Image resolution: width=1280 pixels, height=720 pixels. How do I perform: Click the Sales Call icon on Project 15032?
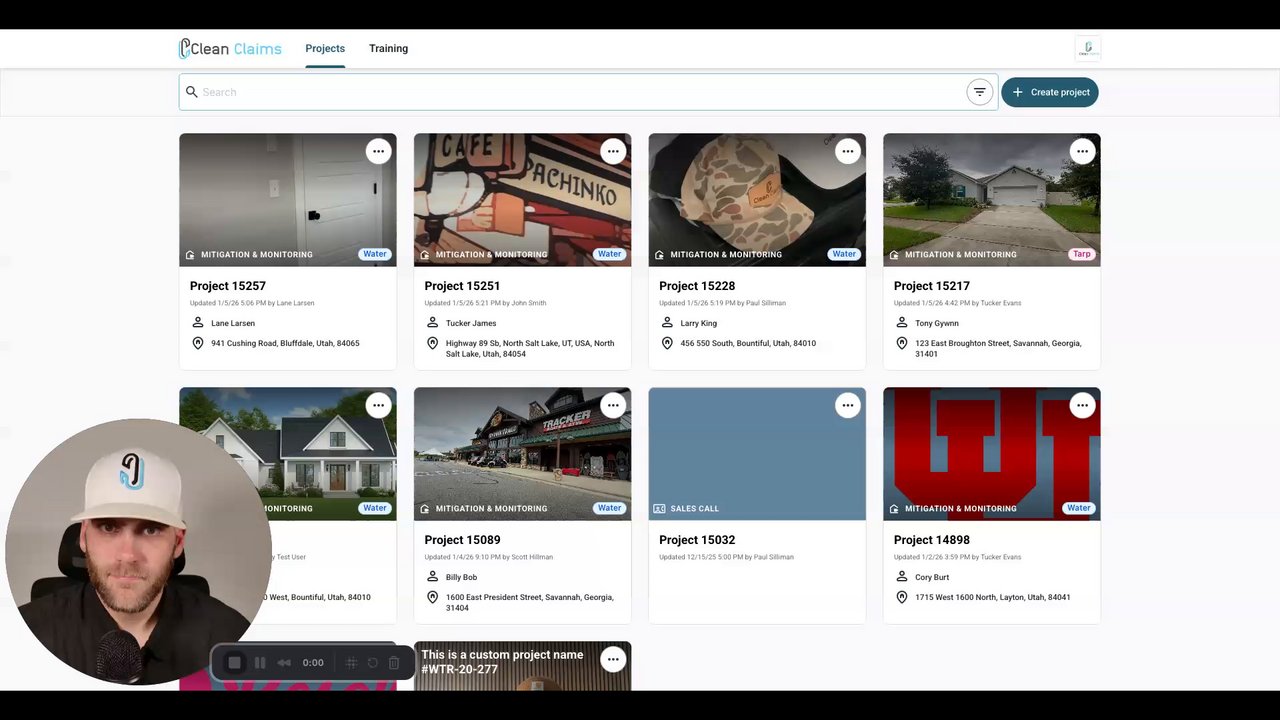(659, 509)
